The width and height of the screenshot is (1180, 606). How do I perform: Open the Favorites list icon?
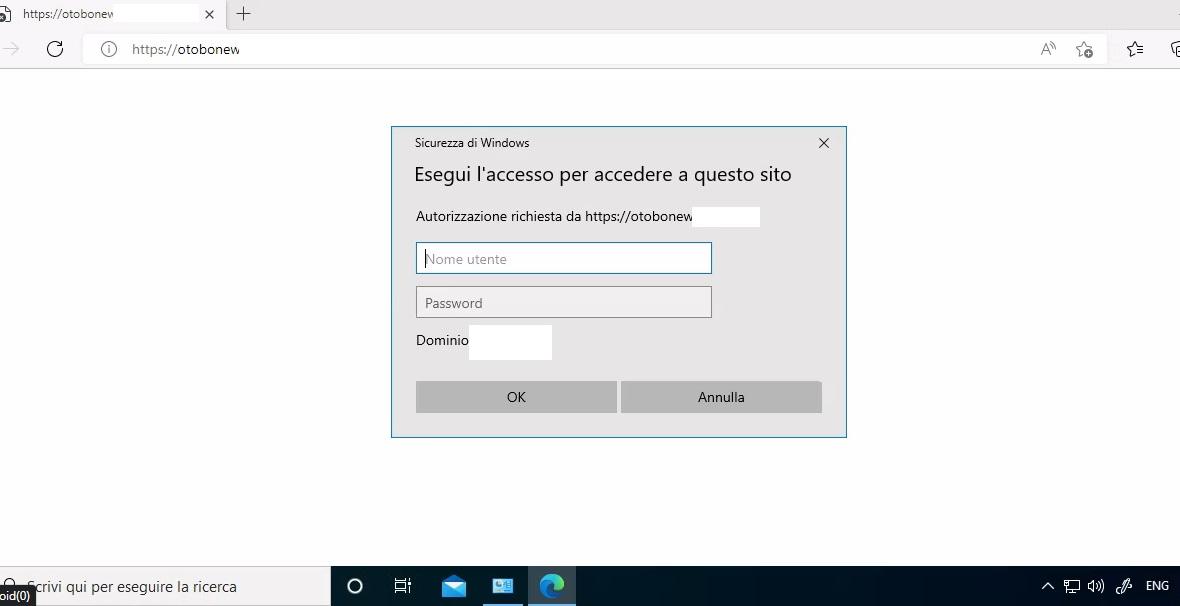click(1135, 49)
